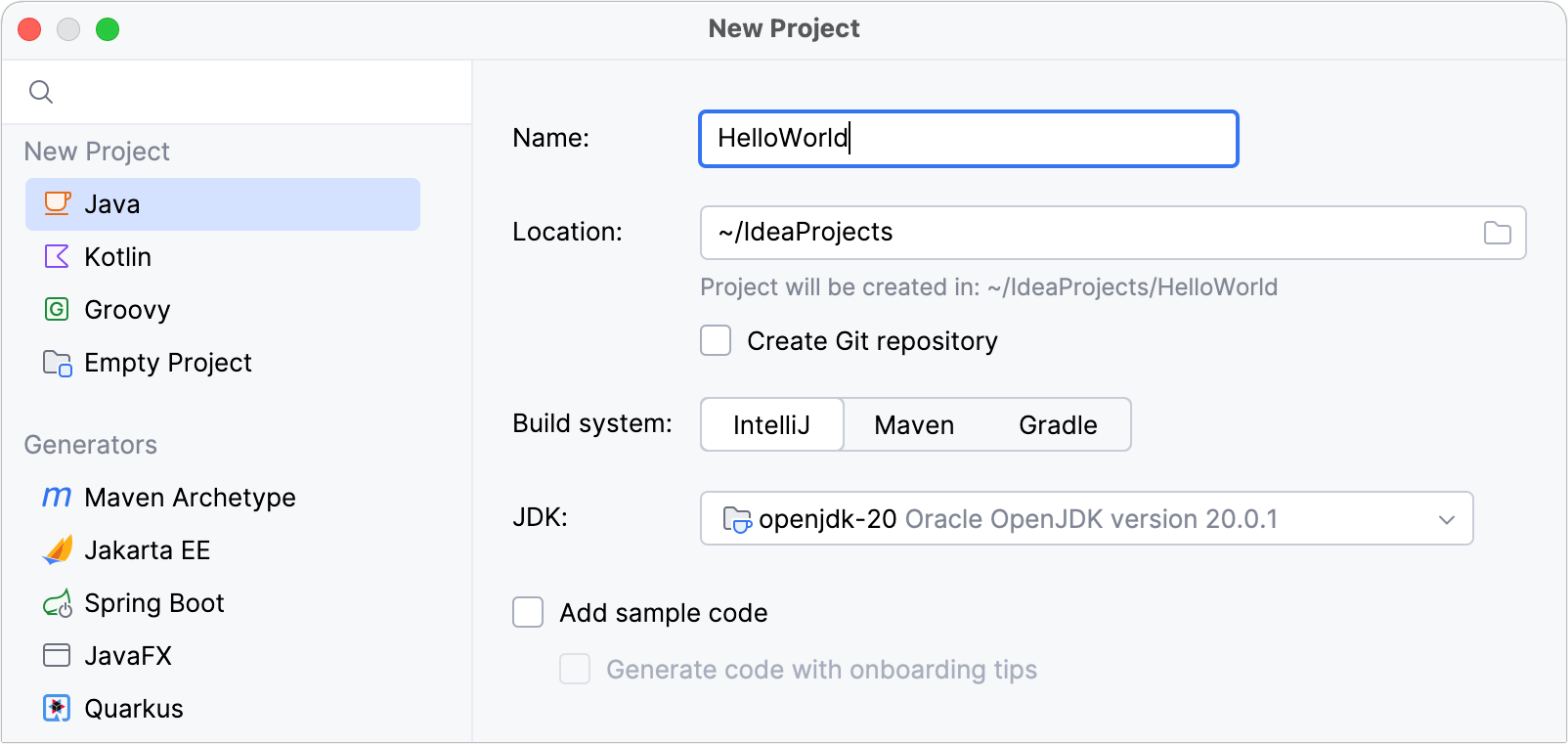
Task: Click the 'JDK:' label
Action: coord(540,517)
